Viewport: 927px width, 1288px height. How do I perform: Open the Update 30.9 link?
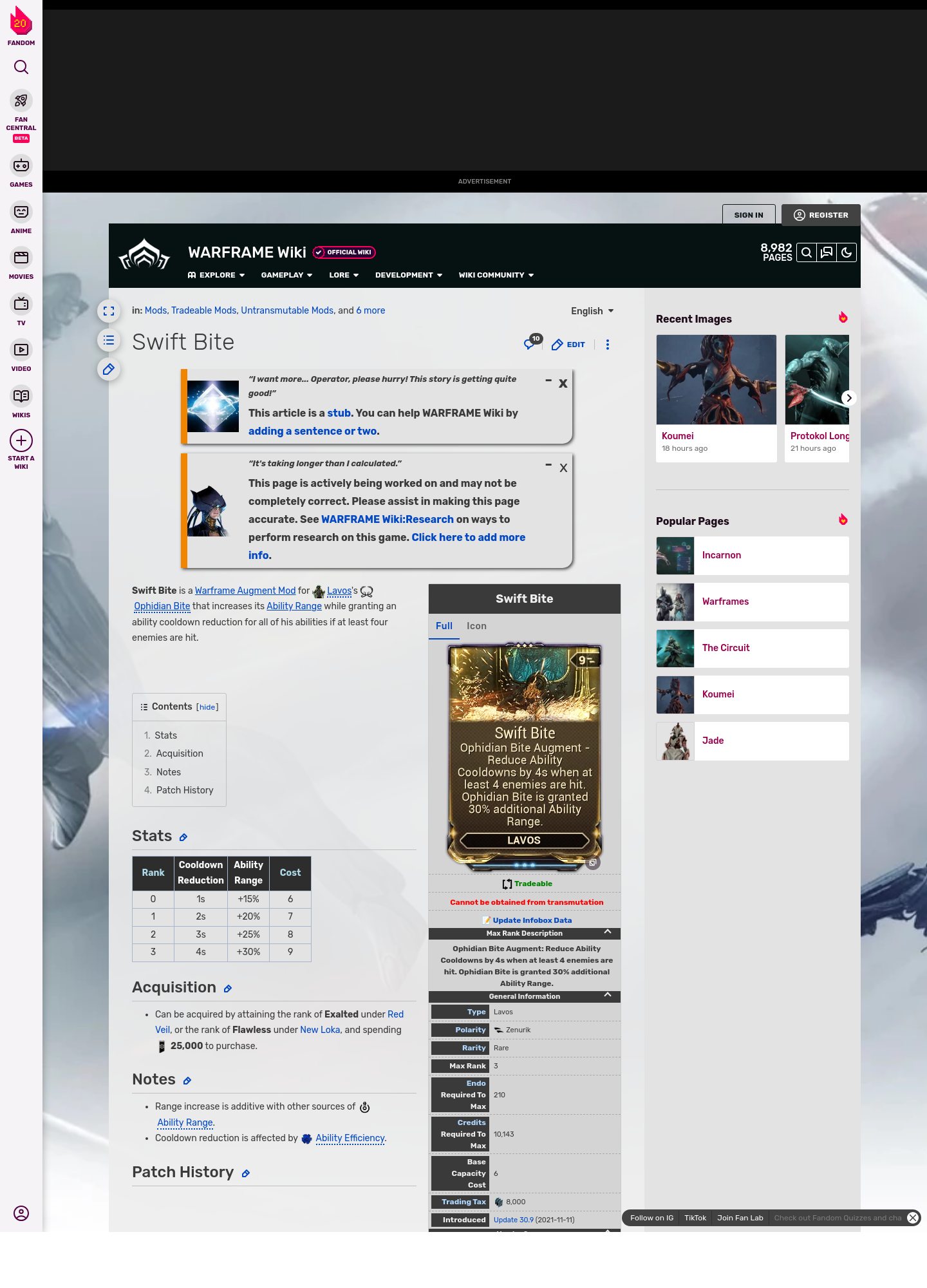coord(513,1220)
